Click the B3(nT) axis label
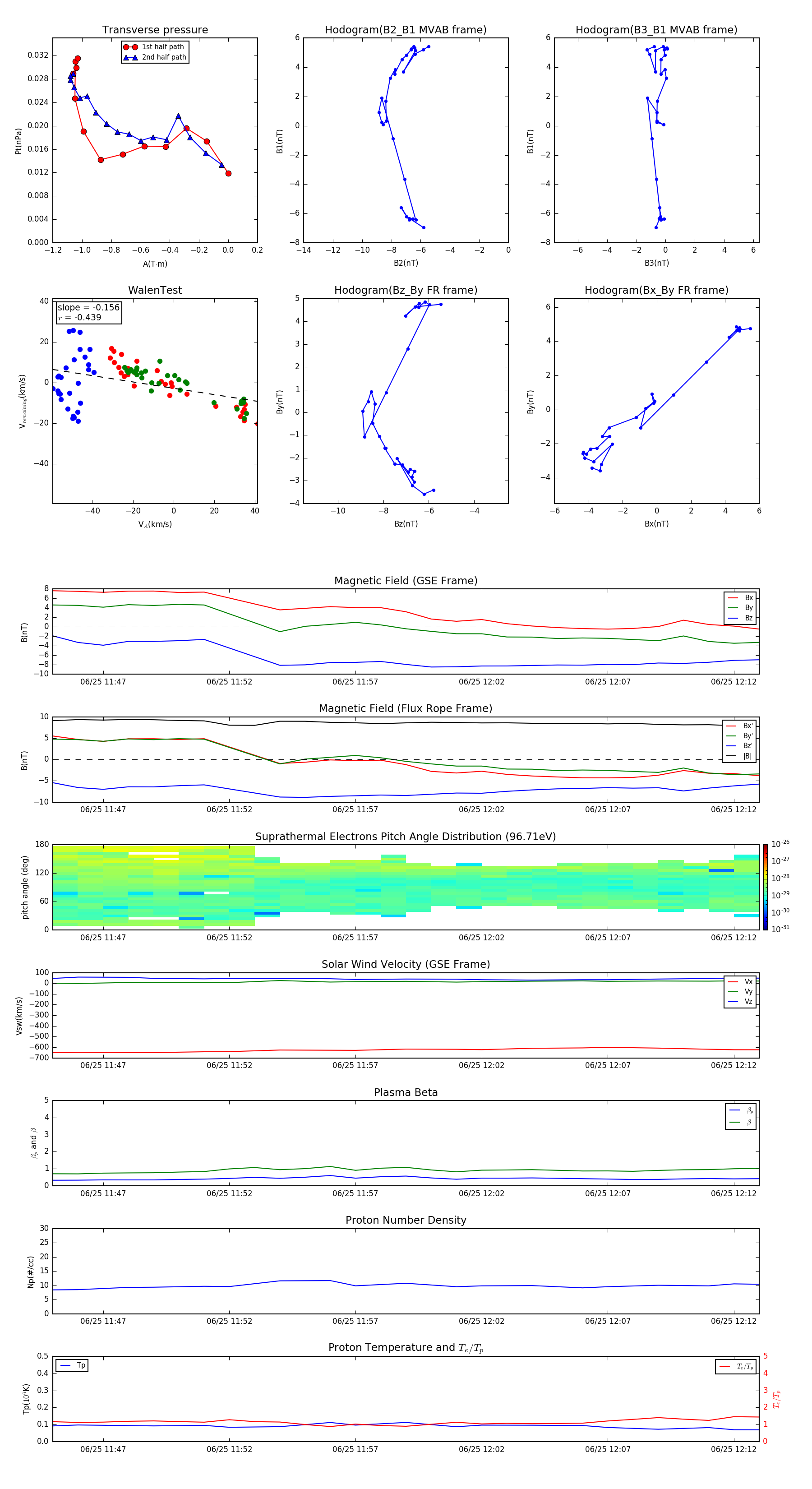Image resolution: width=812 pixels, height=1489 pixels. click(x=656, y=263)
